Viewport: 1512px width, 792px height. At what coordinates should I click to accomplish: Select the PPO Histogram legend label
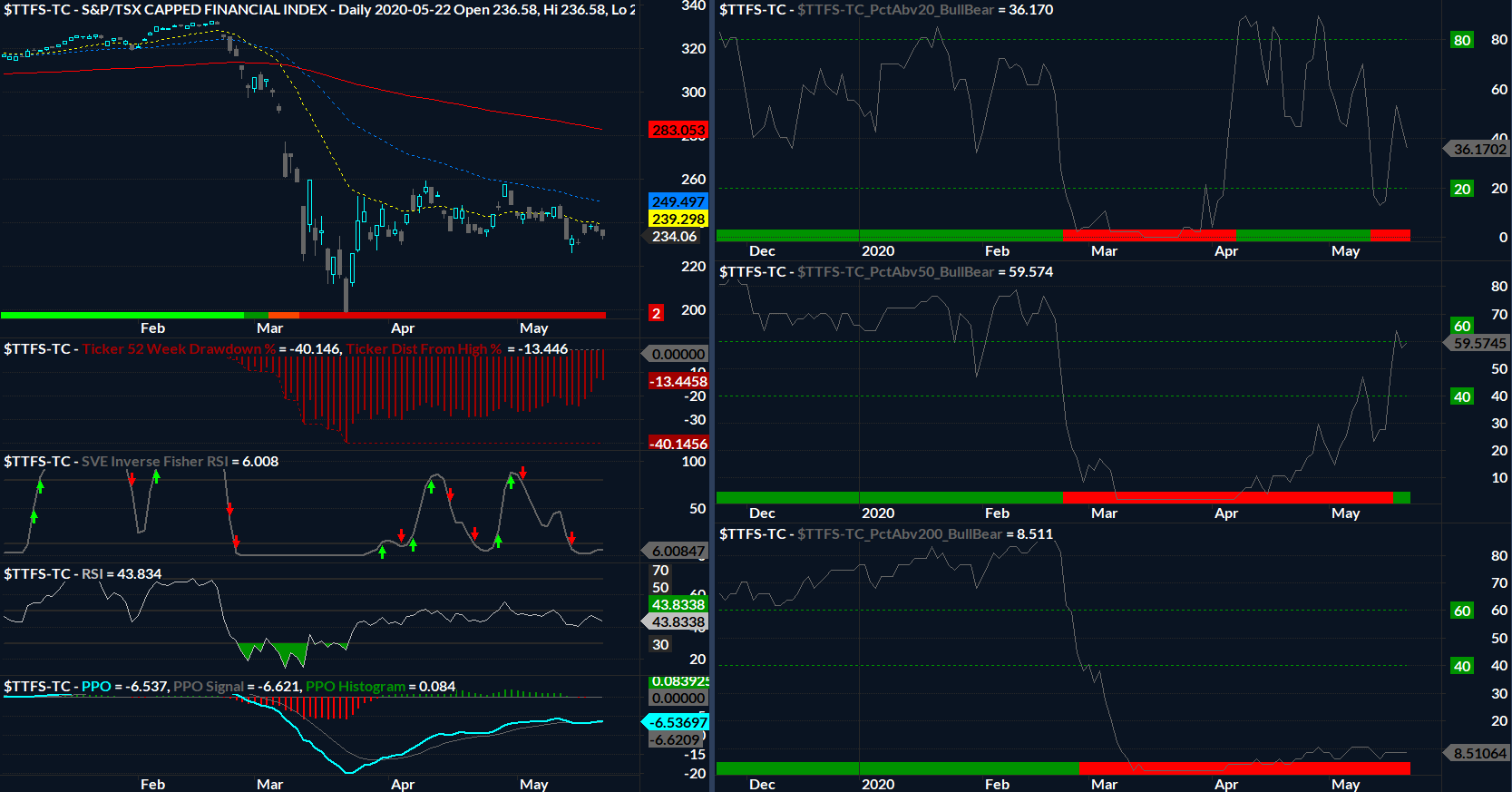click(x=355, y=686)
